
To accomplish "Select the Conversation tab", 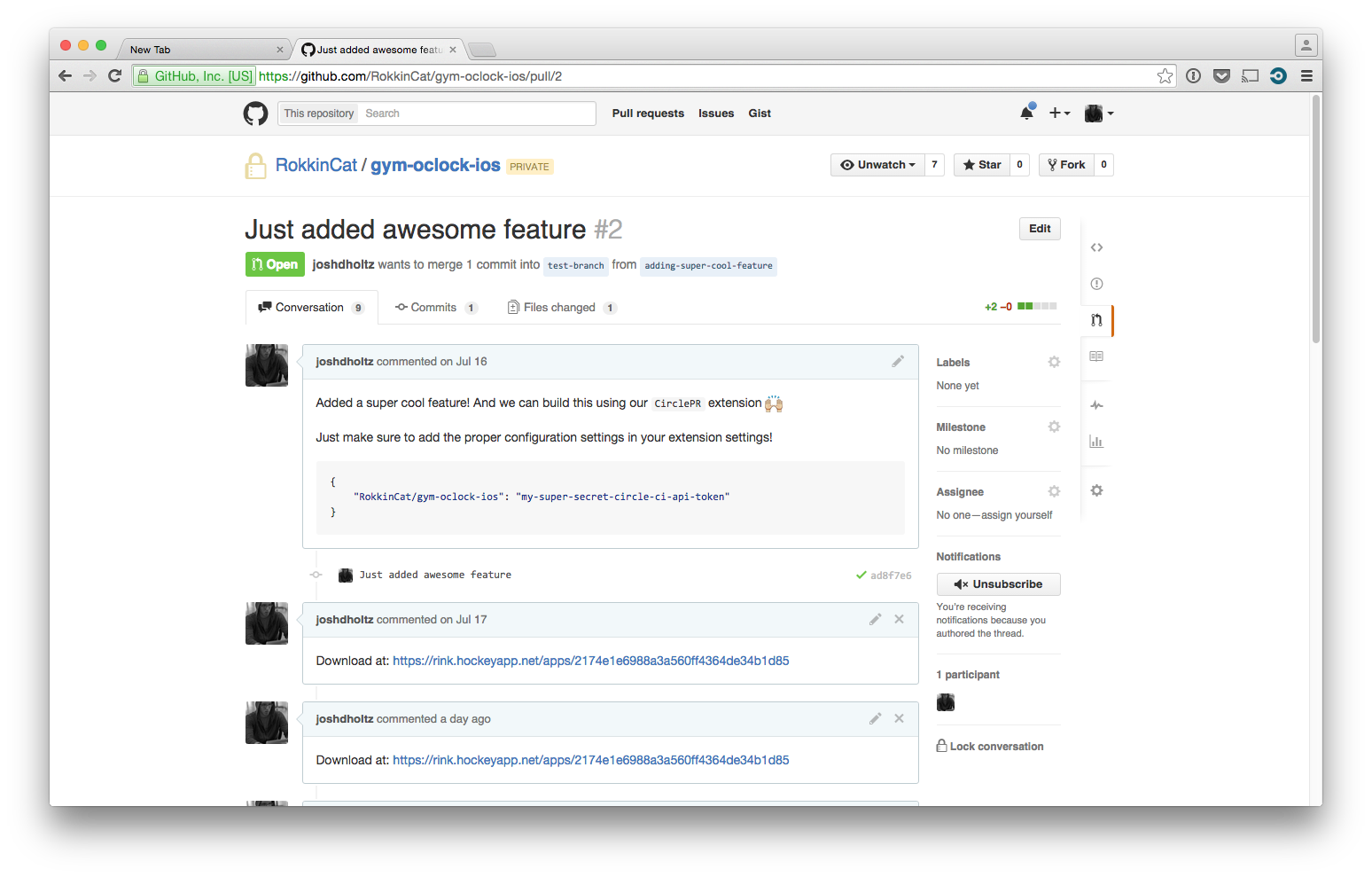I will click(x=311, y=308).
